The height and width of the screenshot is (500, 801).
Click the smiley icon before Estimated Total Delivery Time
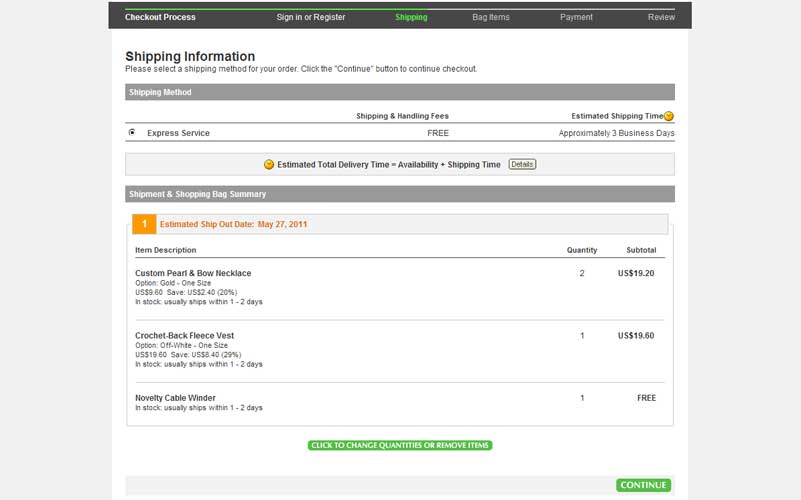269,164
